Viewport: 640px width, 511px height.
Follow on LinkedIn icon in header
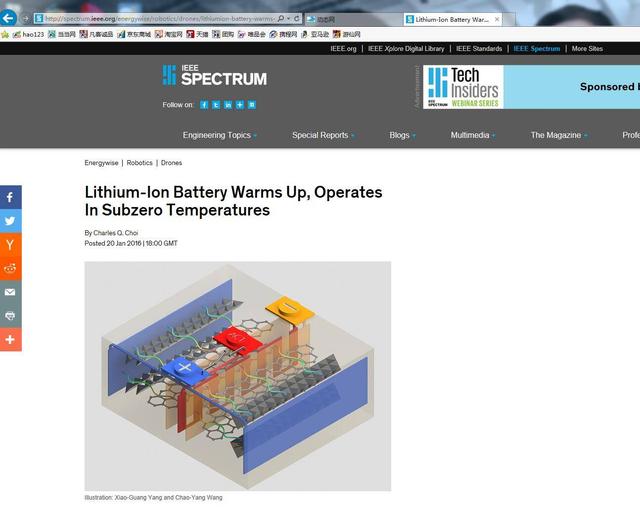pos(228,105)
